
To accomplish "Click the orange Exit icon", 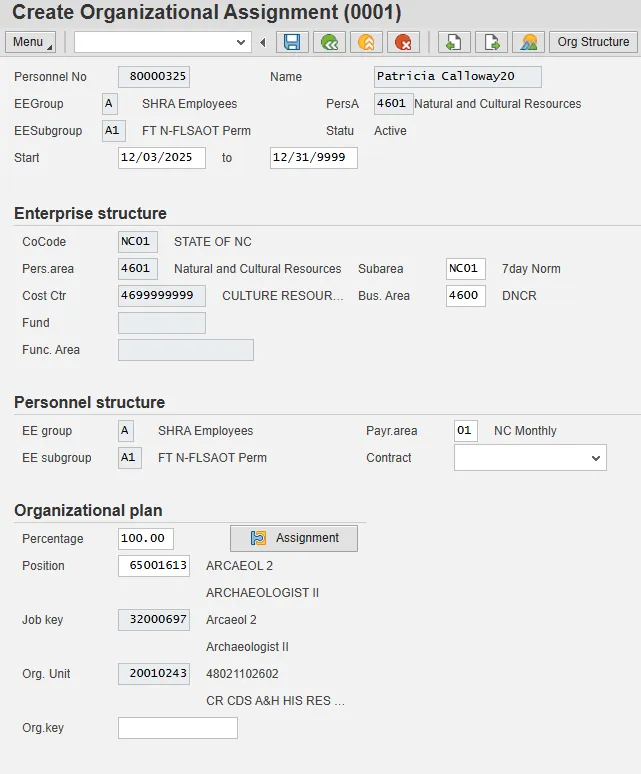I will tap(366, 42).
